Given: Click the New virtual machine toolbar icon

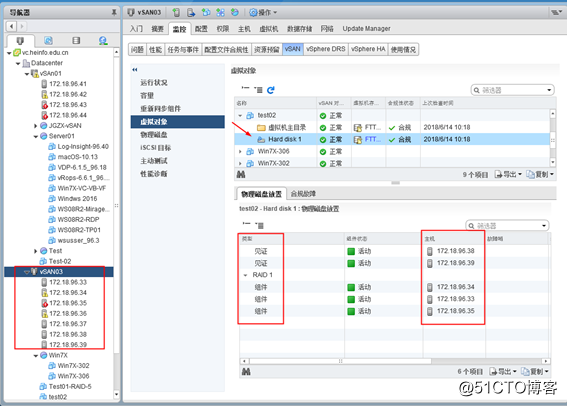Looking at the screenshot, I should click(206, 13).
